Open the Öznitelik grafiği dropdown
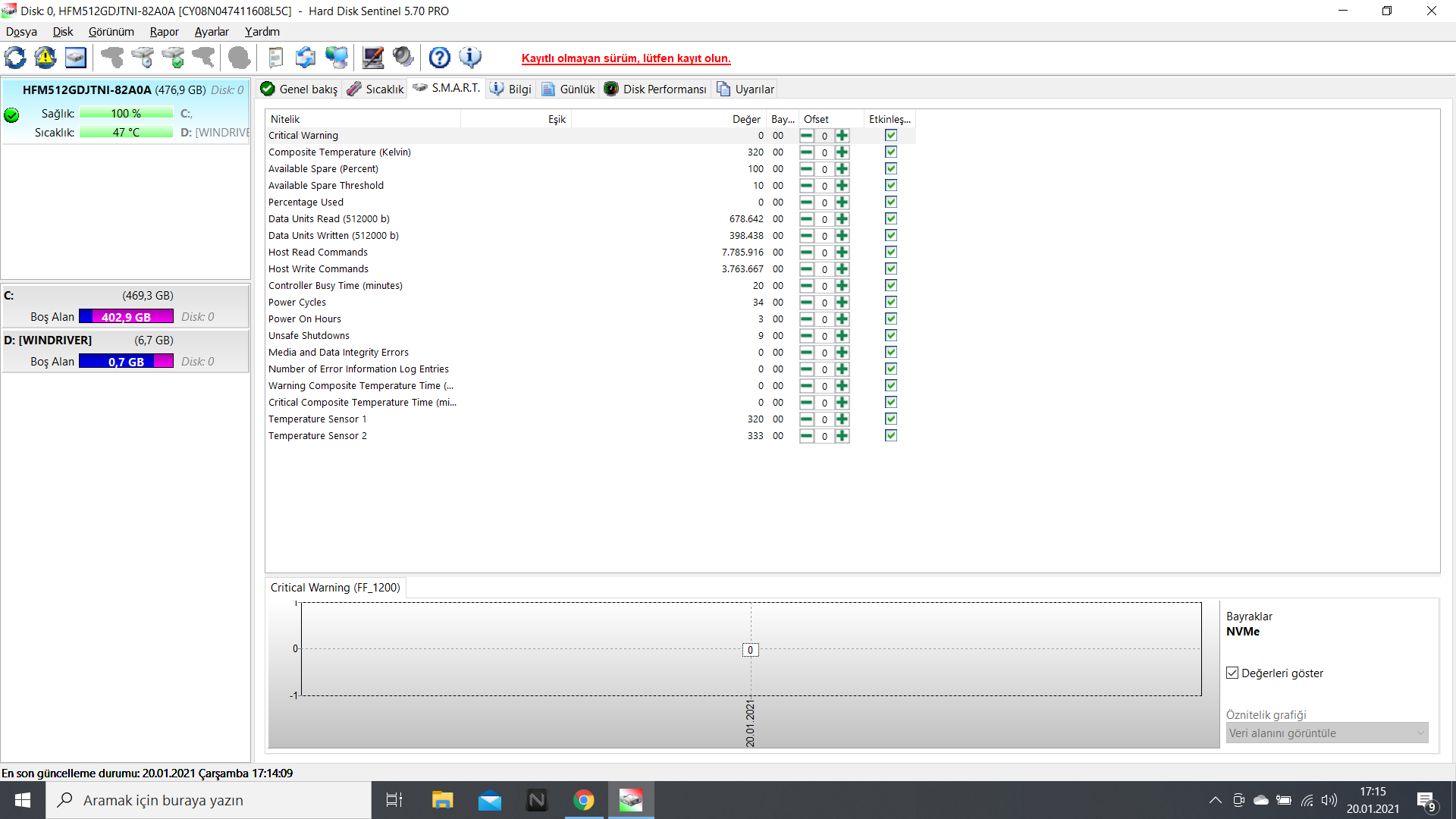 coord(1327,733)
